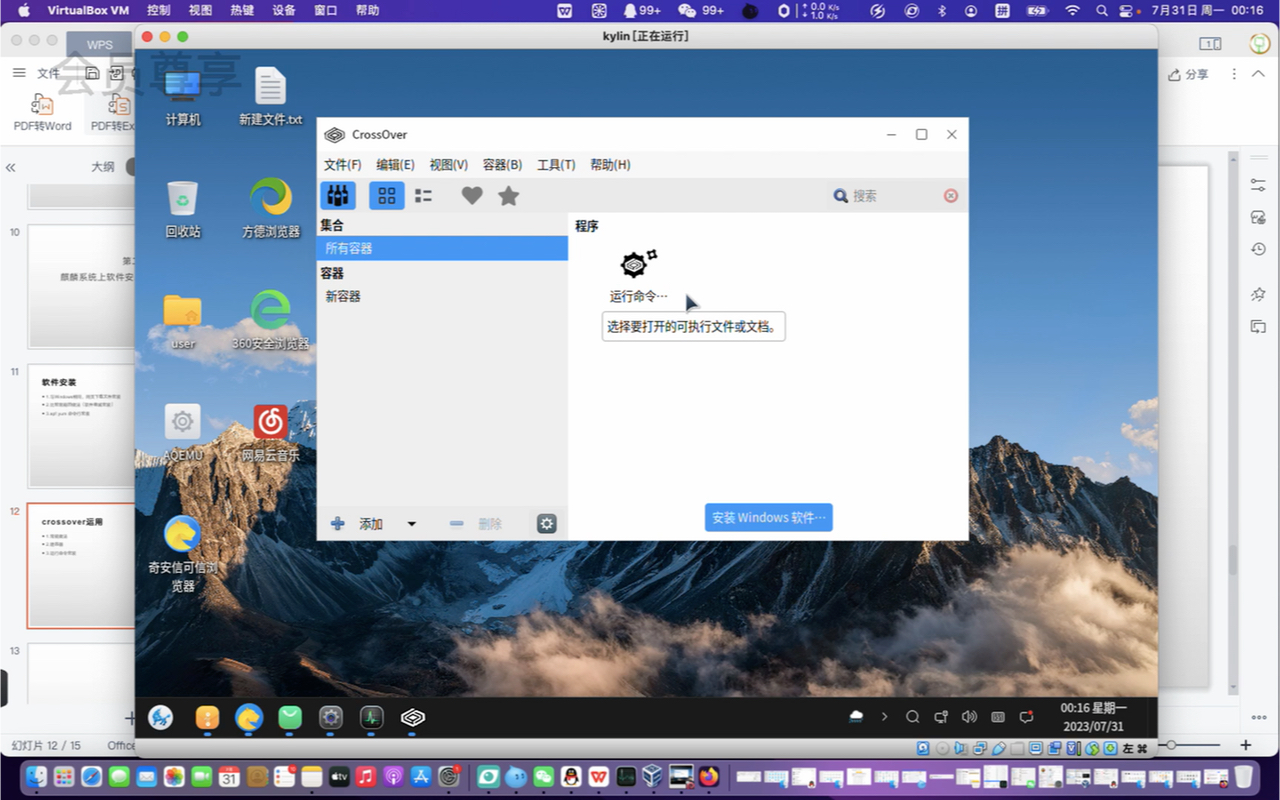Click the WPS zoom-in plus button

pos(1245,745)
